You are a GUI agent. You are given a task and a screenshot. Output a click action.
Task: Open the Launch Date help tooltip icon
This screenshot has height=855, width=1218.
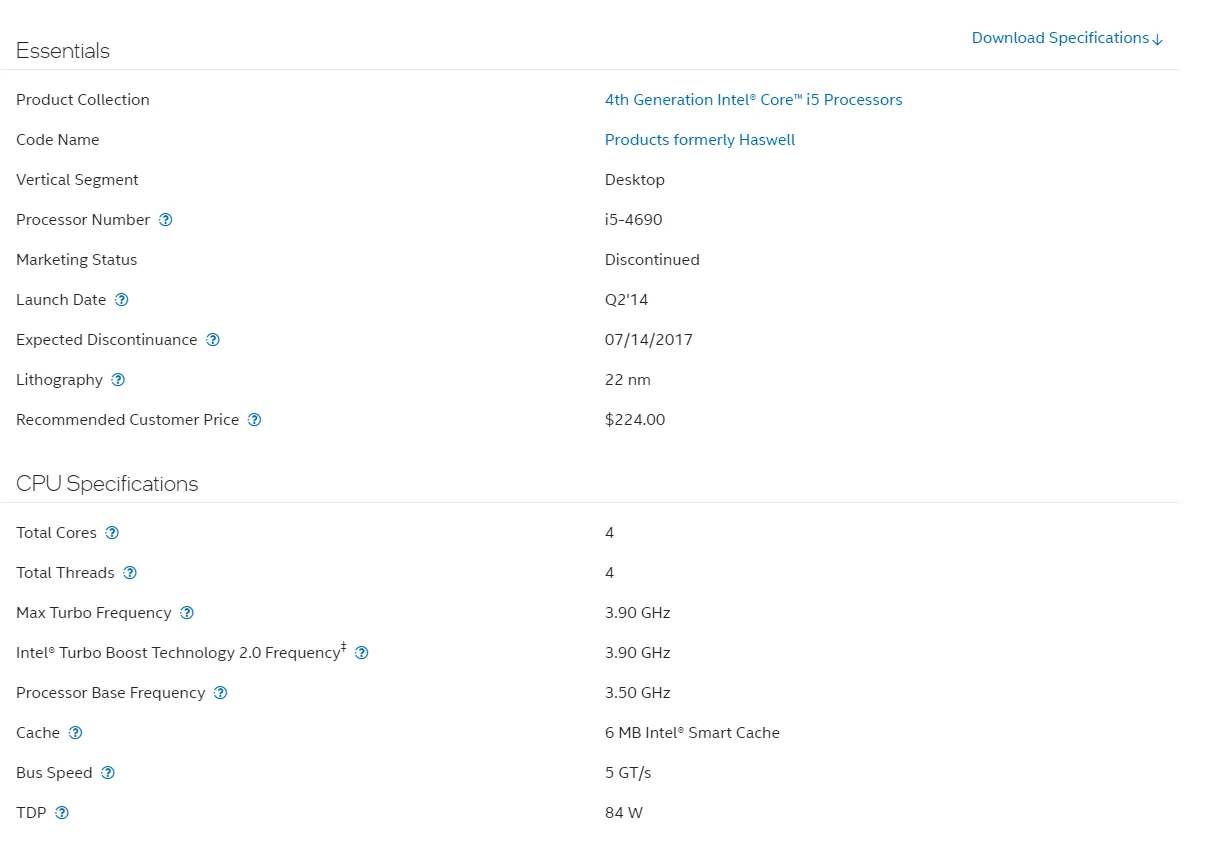(122, 300)
